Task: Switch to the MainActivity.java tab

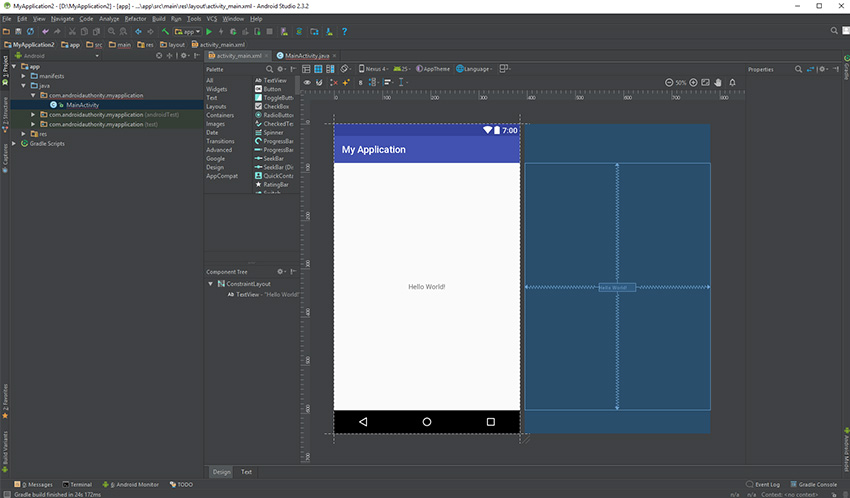Action: point(306,56)
